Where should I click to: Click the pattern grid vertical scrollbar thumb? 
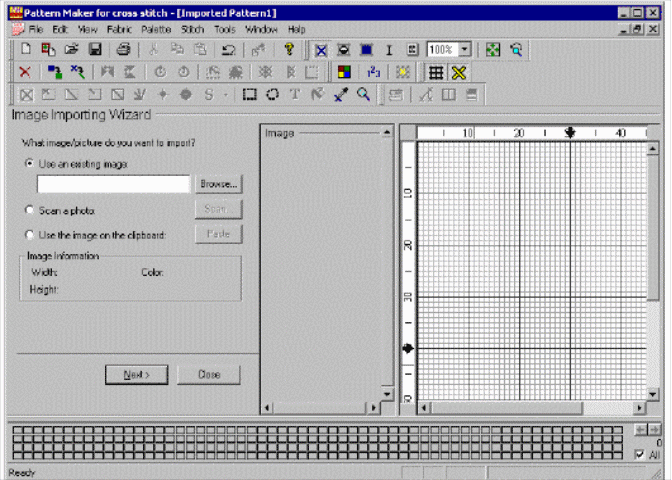pyautogui.click(x=652, y=227)
